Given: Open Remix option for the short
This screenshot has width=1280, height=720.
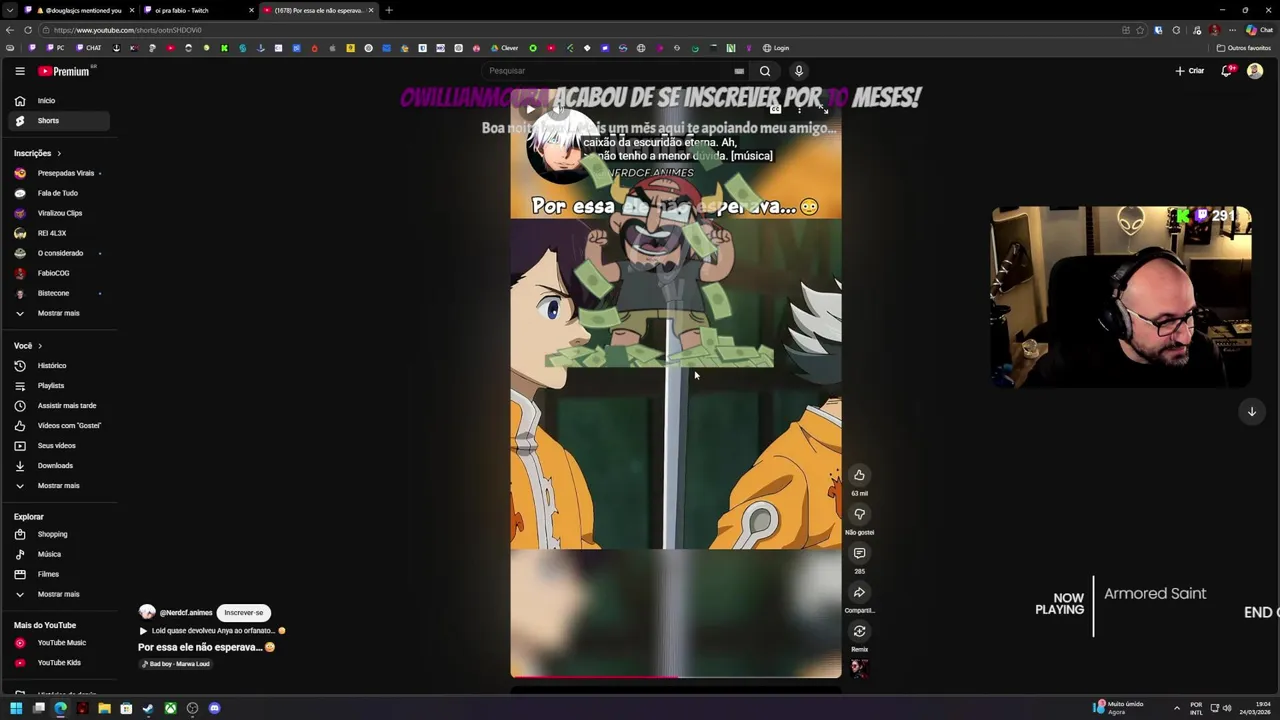Looking at the screenshot, I should pos(859,631).
